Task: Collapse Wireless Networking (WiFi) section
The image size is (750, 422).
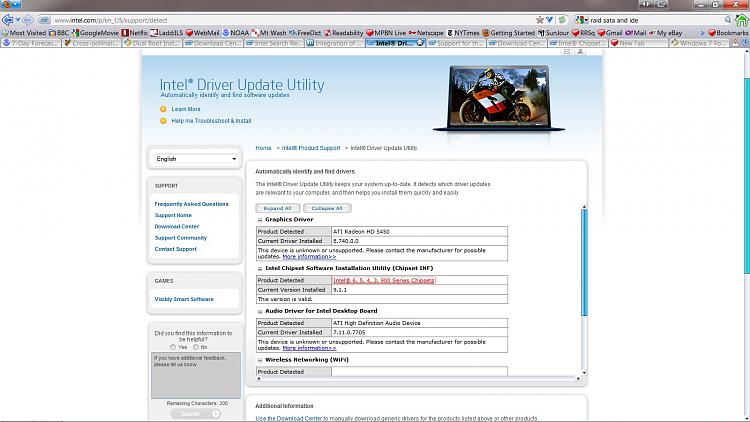Action: click(260, 360)
